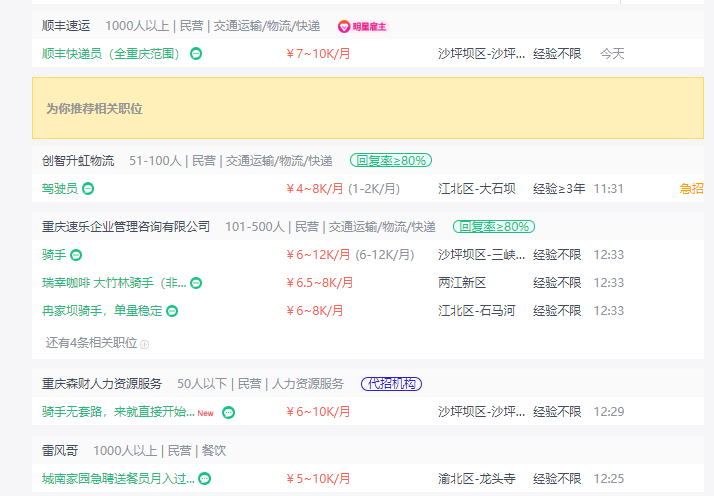Open chat icon beside 冉家坝骑手，单量稳定
The image size is (714, 496).
[172, 311]
